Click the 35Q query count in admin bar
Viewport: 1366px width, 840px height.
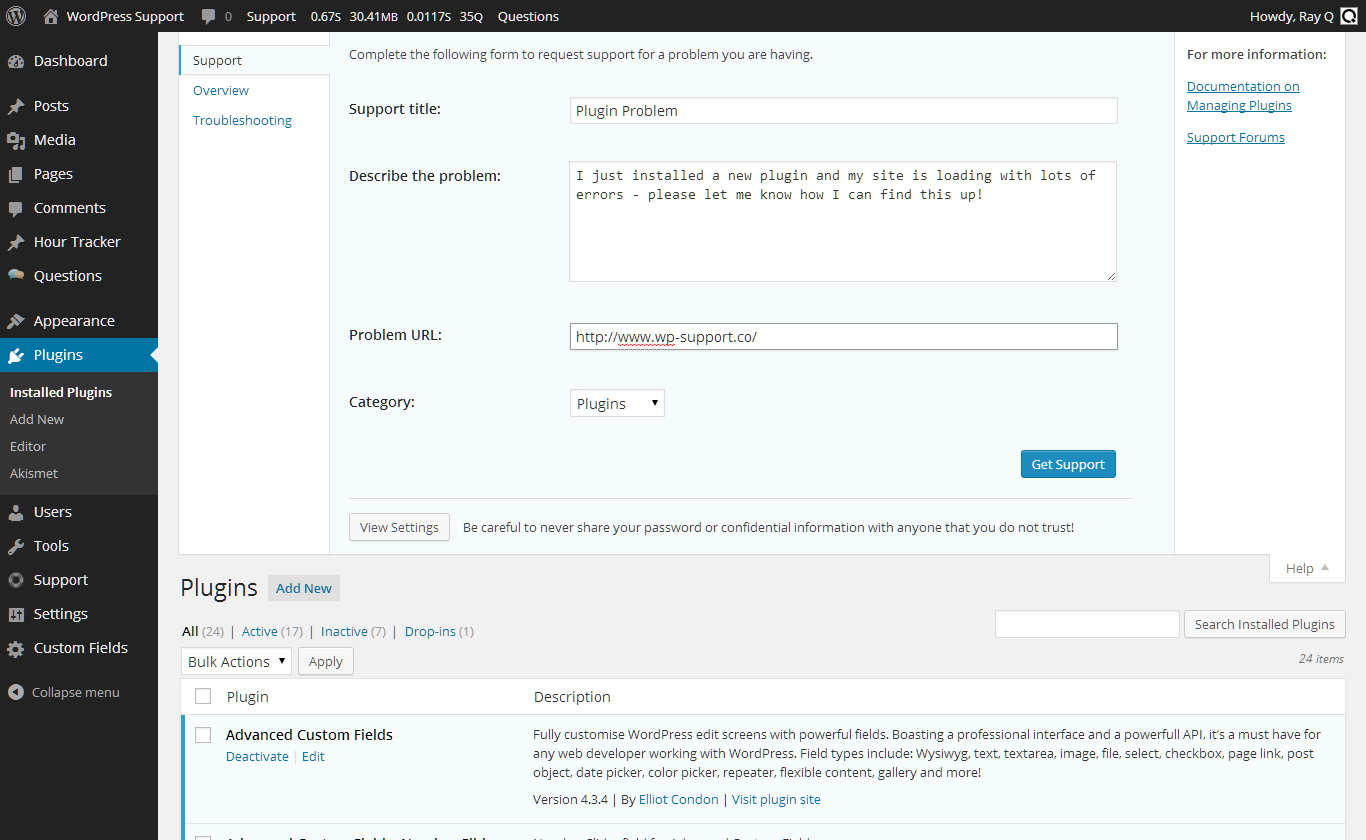pyautogui.click(x=471, y=16)
